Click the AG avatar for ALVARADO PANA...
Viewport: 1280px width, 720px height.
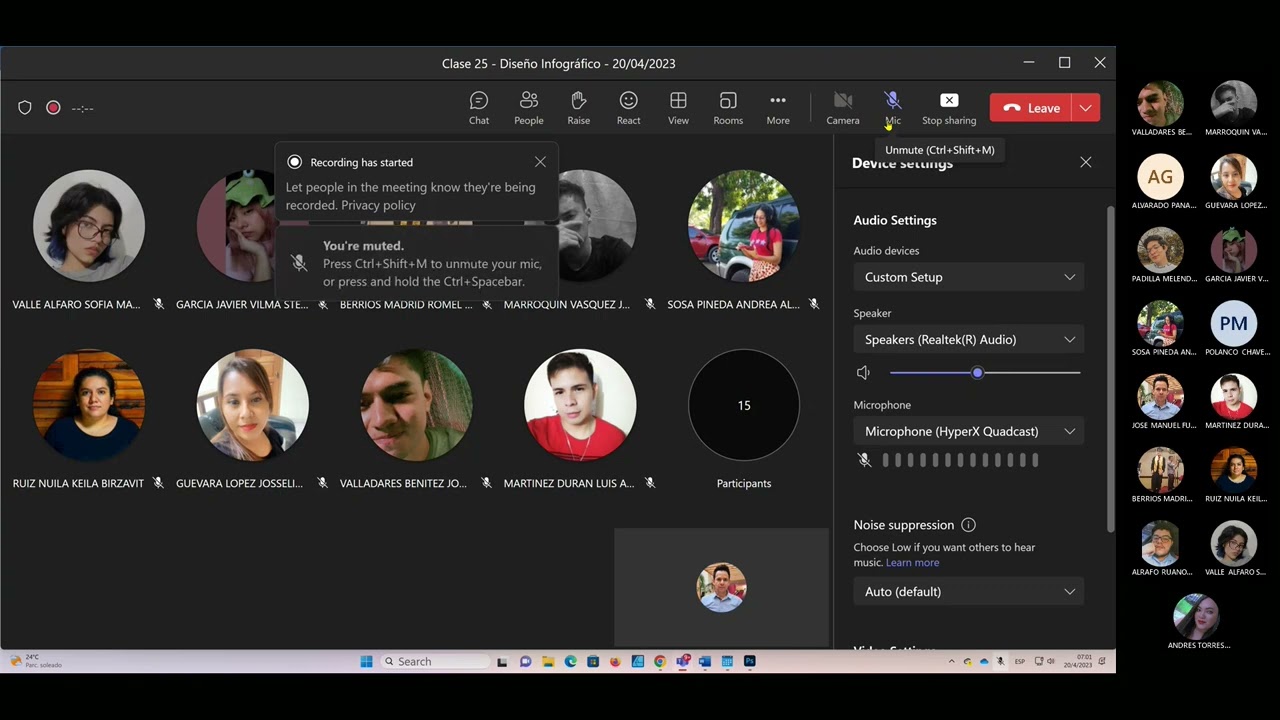[1160, 177]
